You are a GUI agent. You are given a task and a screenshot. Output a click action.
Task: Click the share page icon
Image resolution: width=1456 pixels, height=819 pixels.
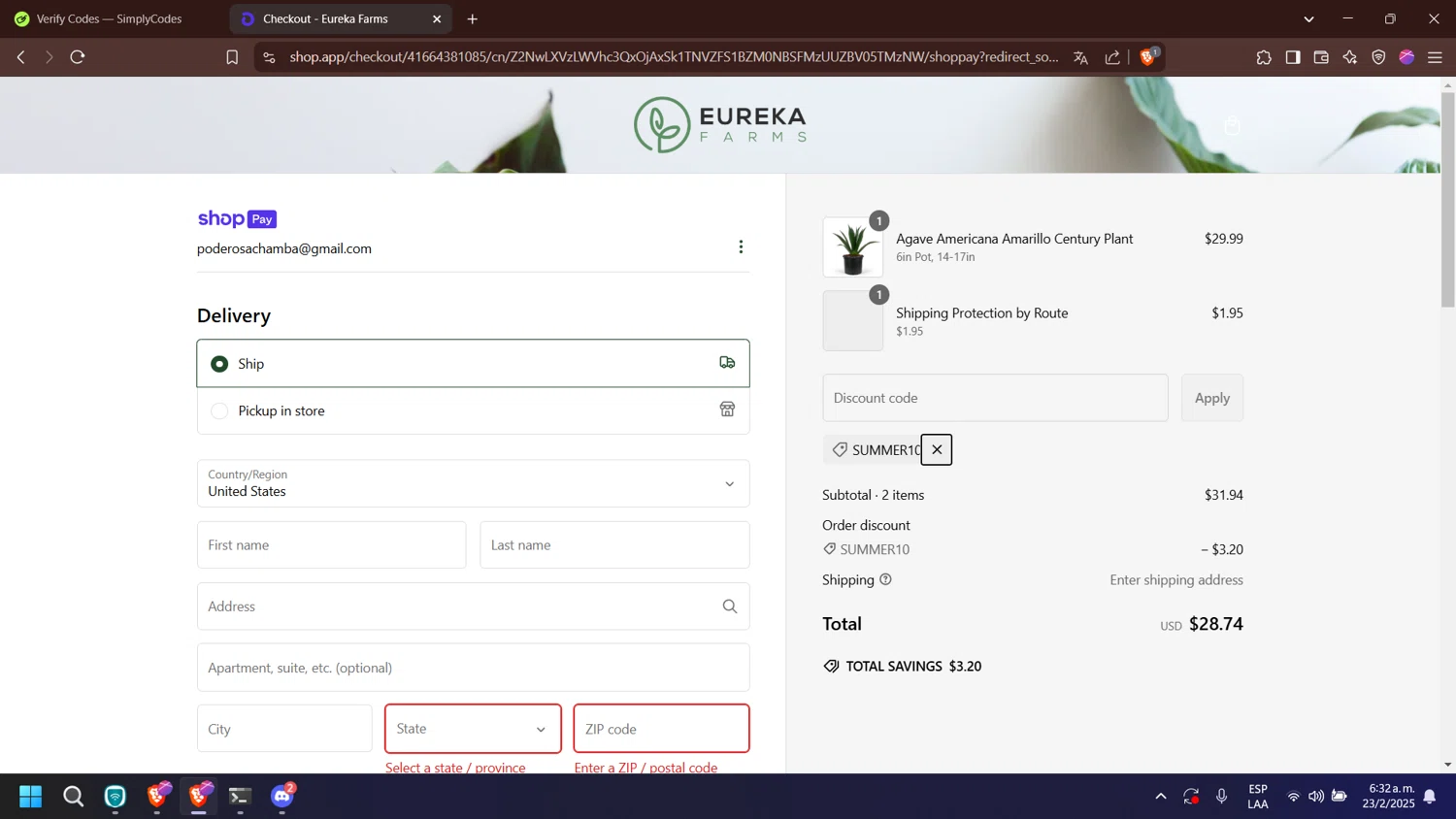pyautogui.click(x=1112, y=57)
